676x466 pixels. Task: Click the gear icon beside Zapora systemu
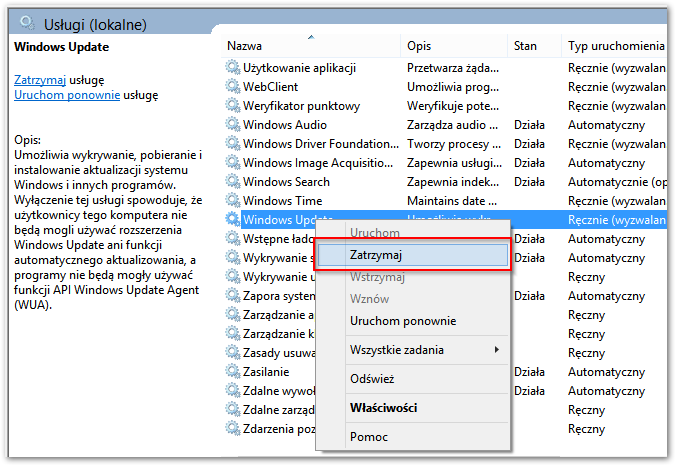[x=233, y=295]
